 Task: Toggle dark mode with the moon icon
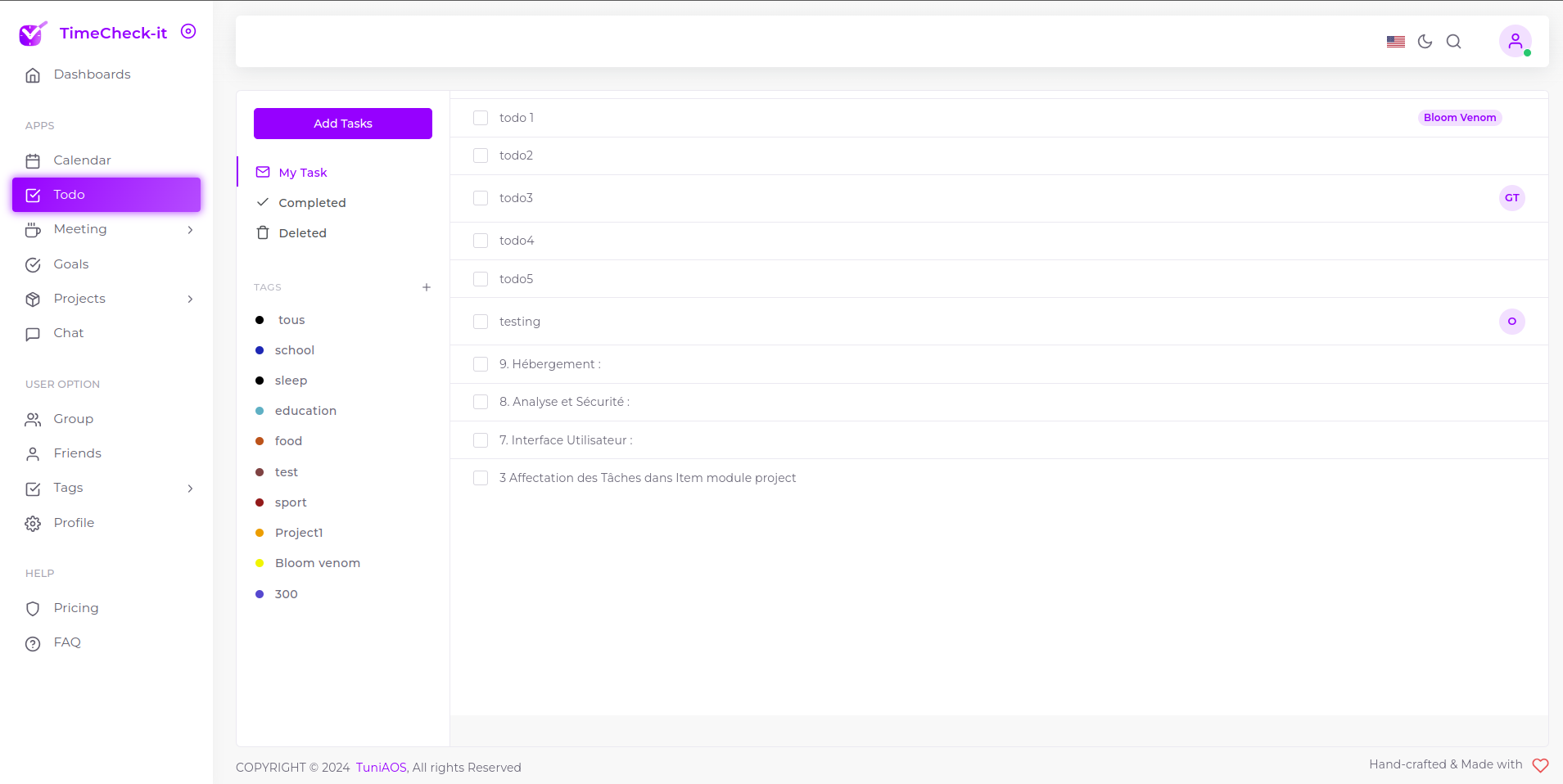point(1425,41)
